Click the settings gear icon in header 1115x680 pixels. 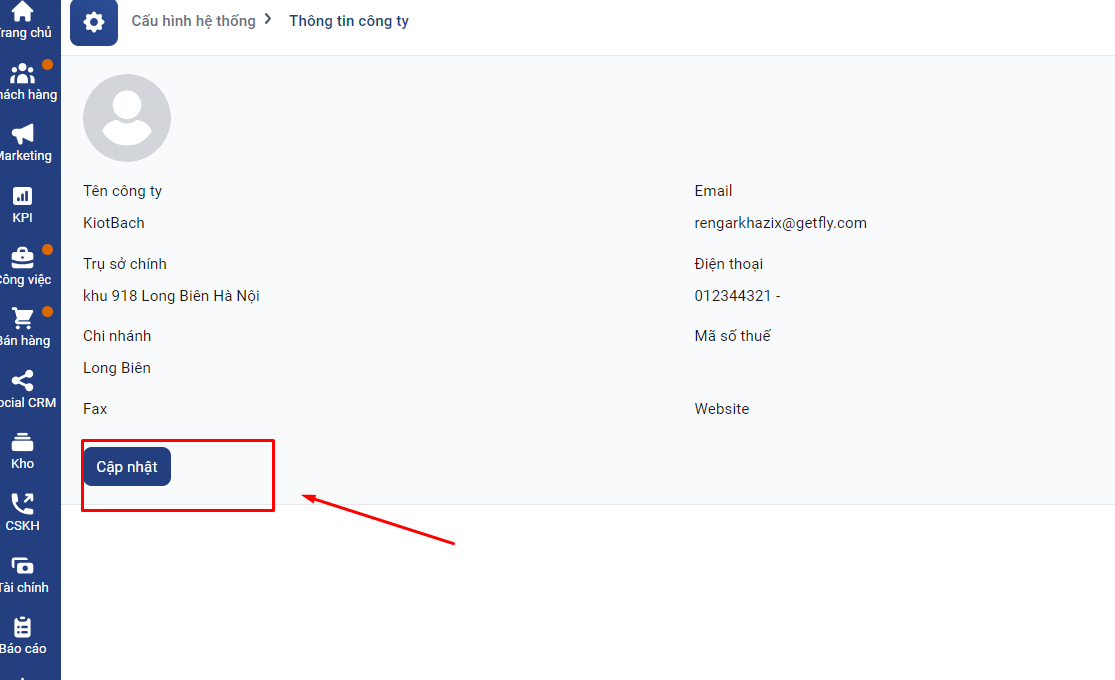[x=94, y=22]
